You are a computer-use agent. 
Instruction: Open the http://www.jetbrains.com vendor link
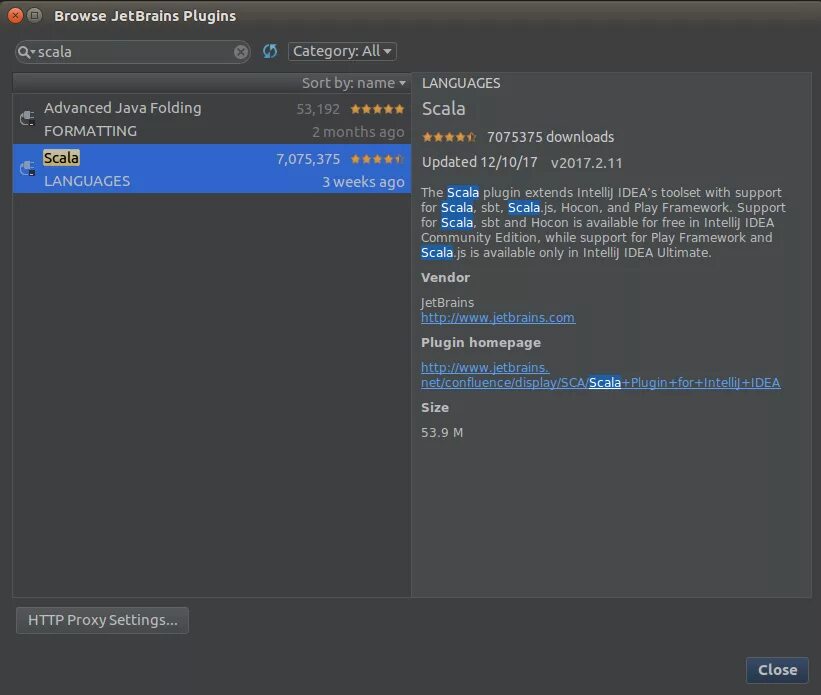(498, 317)
